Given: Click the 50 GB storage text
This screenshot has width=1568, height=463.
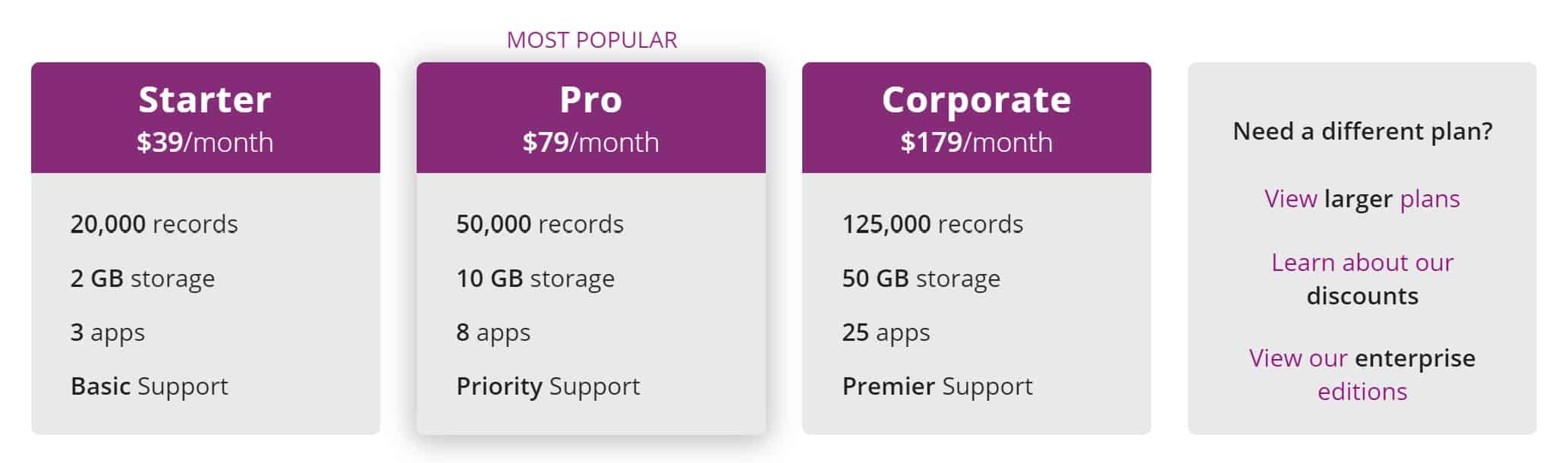Looking at the screenshot, I should pyautogui.click(x=921, y=279).
